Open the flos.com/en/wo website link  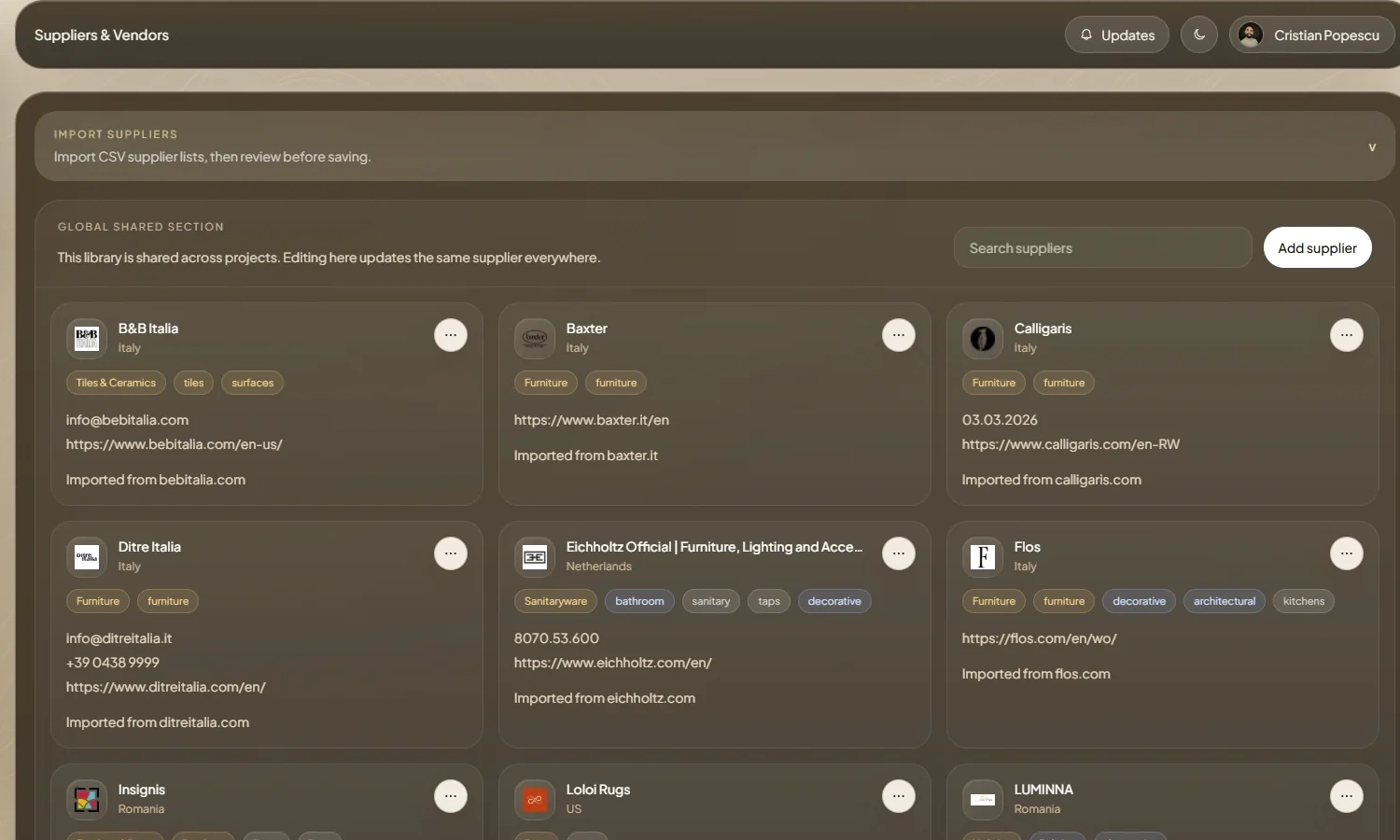[x=1039, y=638]
